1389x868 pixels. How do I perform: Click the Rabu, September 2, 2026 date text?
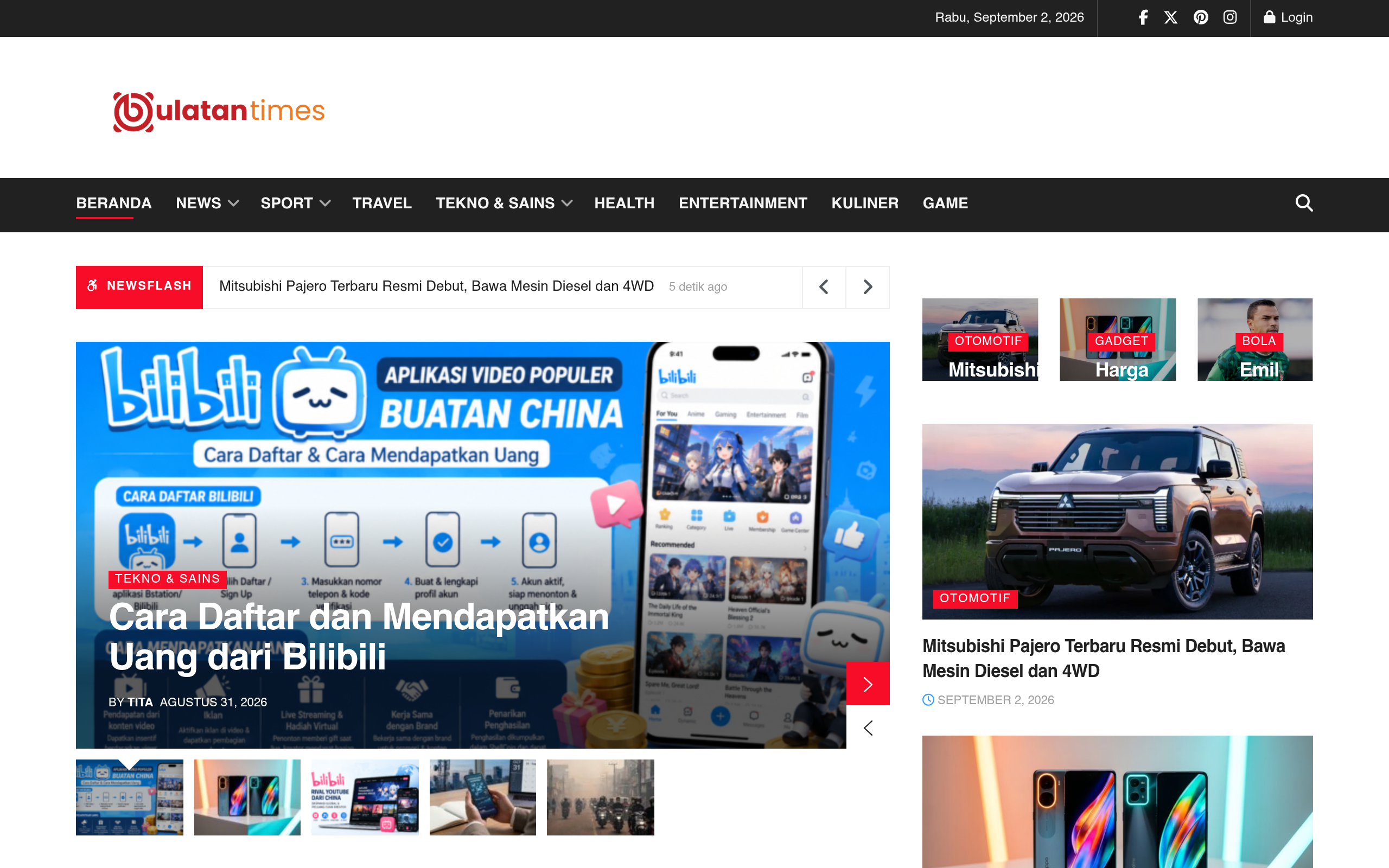1009,17
